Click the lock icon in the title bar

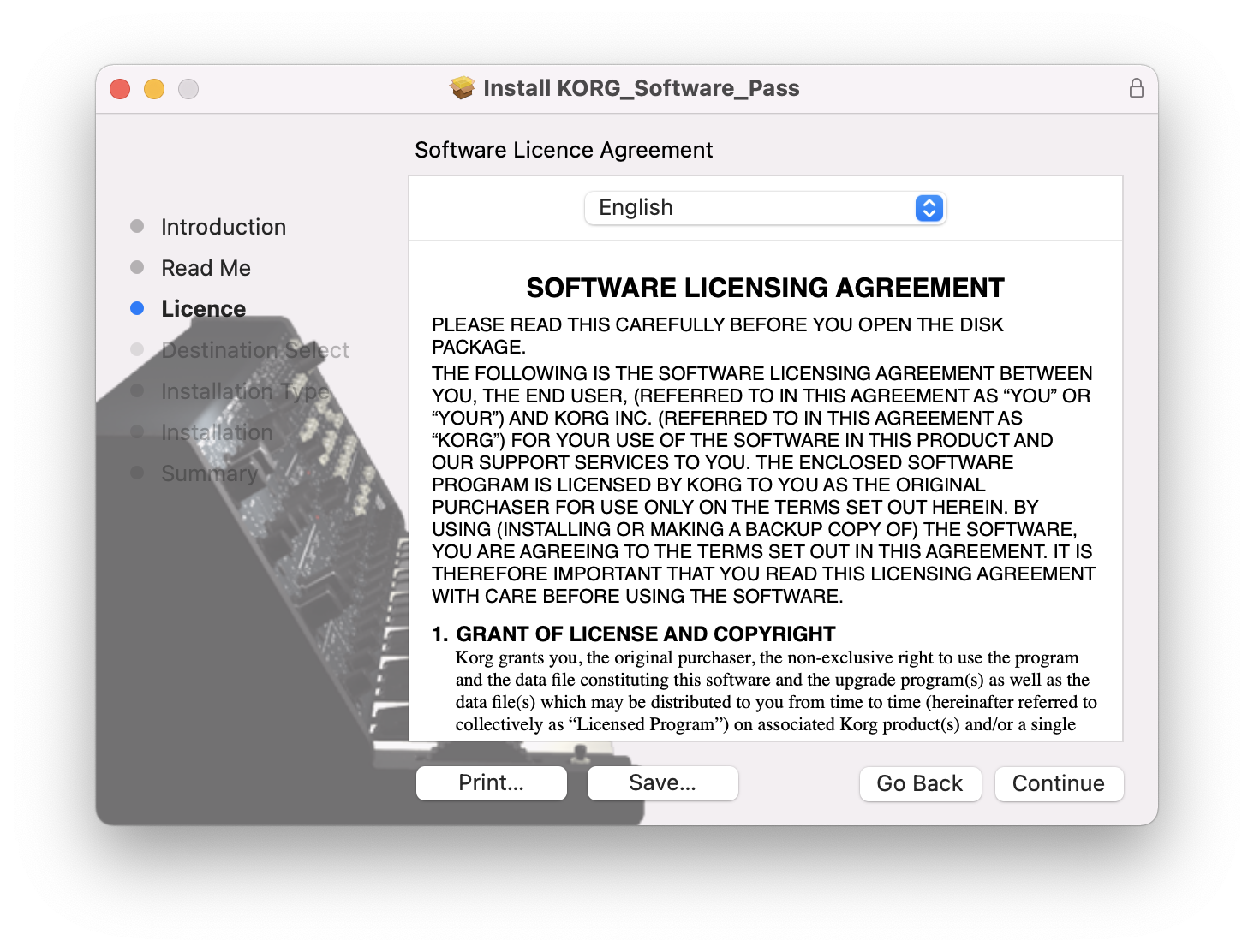click(1136, 88)
